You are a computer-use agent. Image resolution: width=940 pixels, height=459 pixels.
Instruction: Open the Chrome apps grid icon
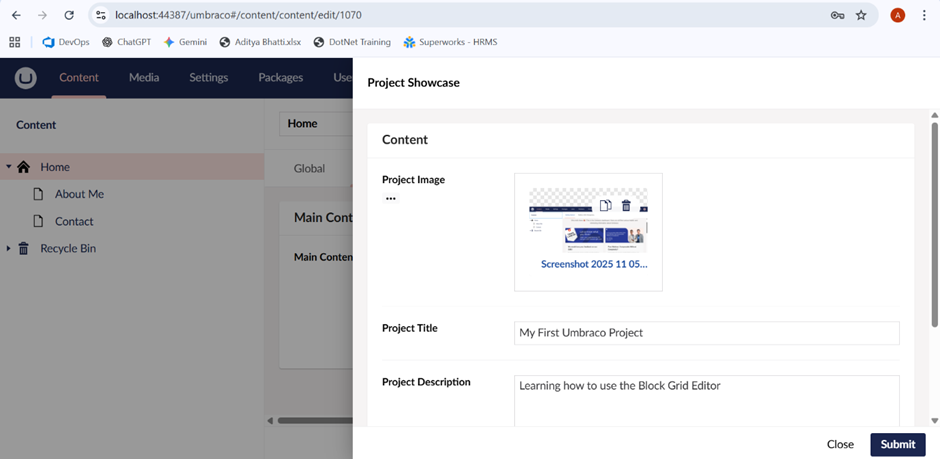[15, 42]
